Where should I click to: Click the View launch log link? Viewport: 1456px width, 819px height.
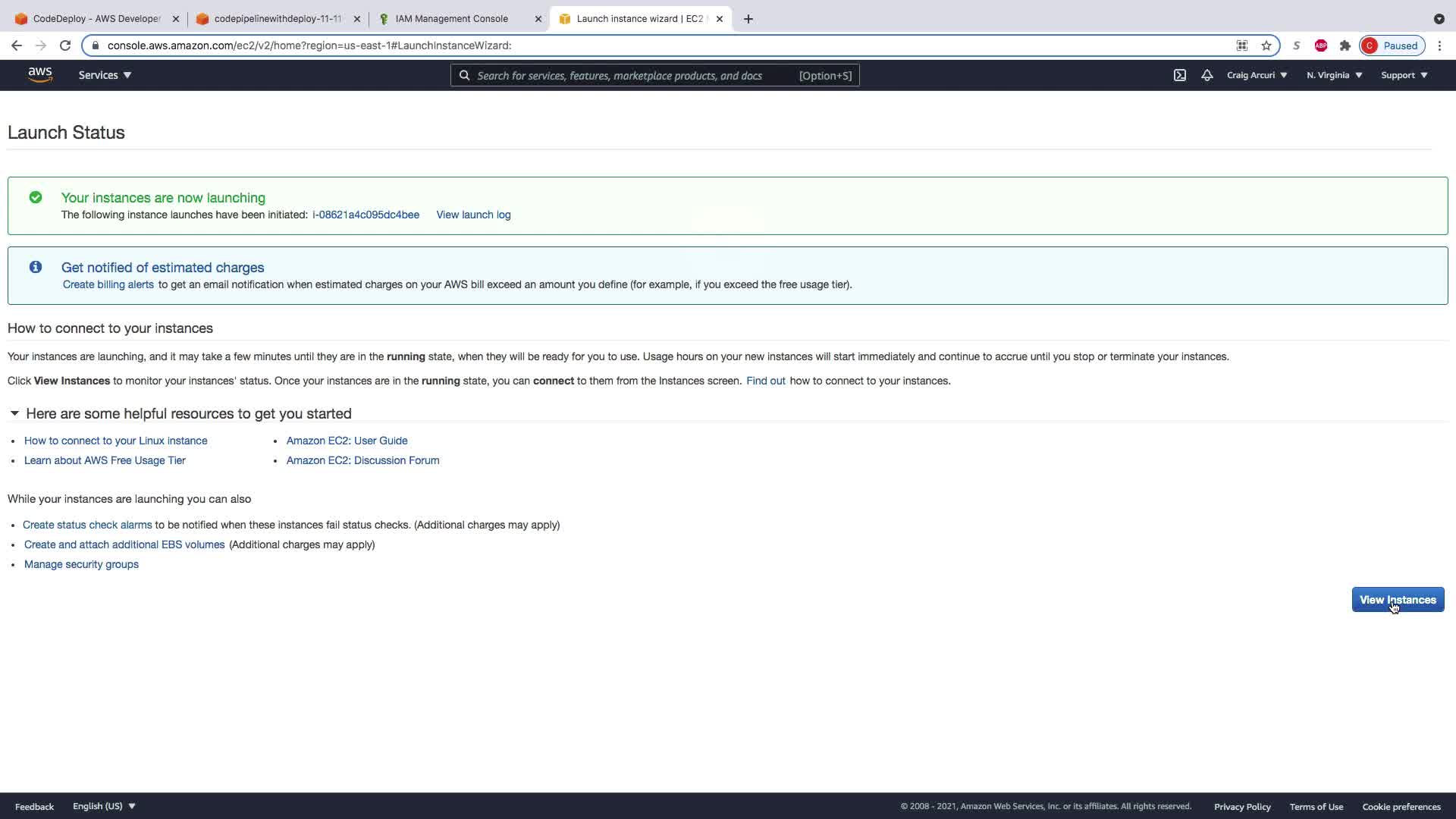point(473,215)
